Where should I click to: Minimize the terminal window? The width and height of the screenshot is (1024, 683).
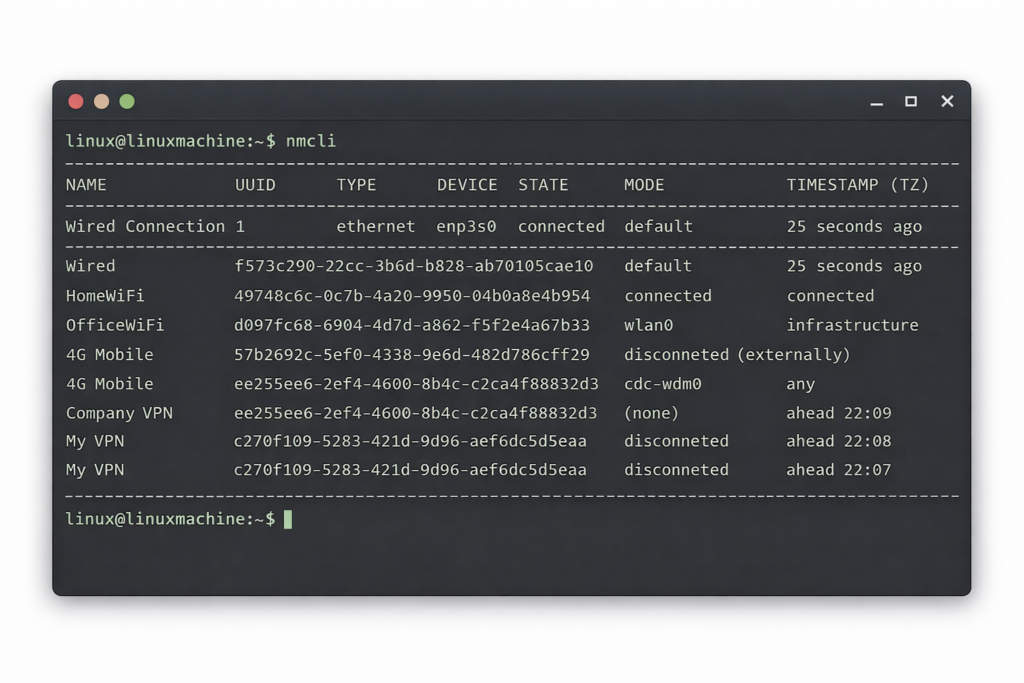(877, 102)
